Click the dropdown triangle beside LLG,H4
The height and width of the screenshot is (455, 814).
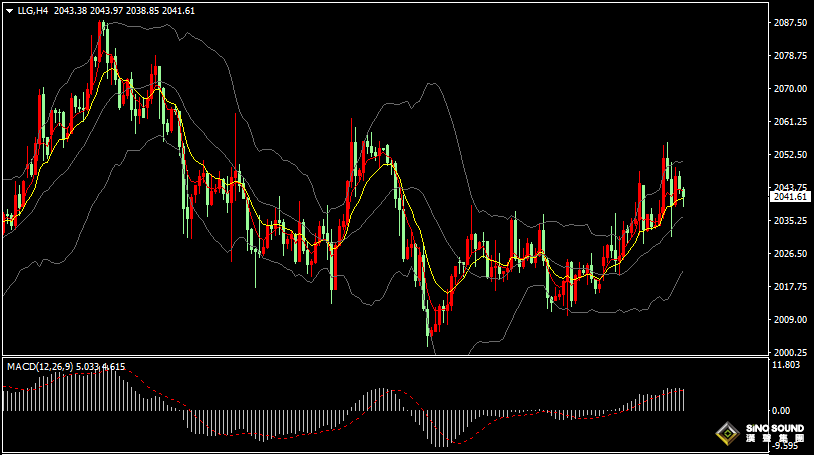point(9,10)
